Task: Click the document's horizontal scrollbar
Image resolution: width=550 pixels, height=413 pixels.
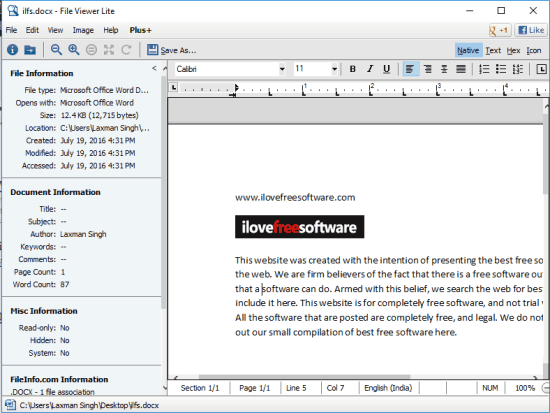Action: click(x=304, y=377)
